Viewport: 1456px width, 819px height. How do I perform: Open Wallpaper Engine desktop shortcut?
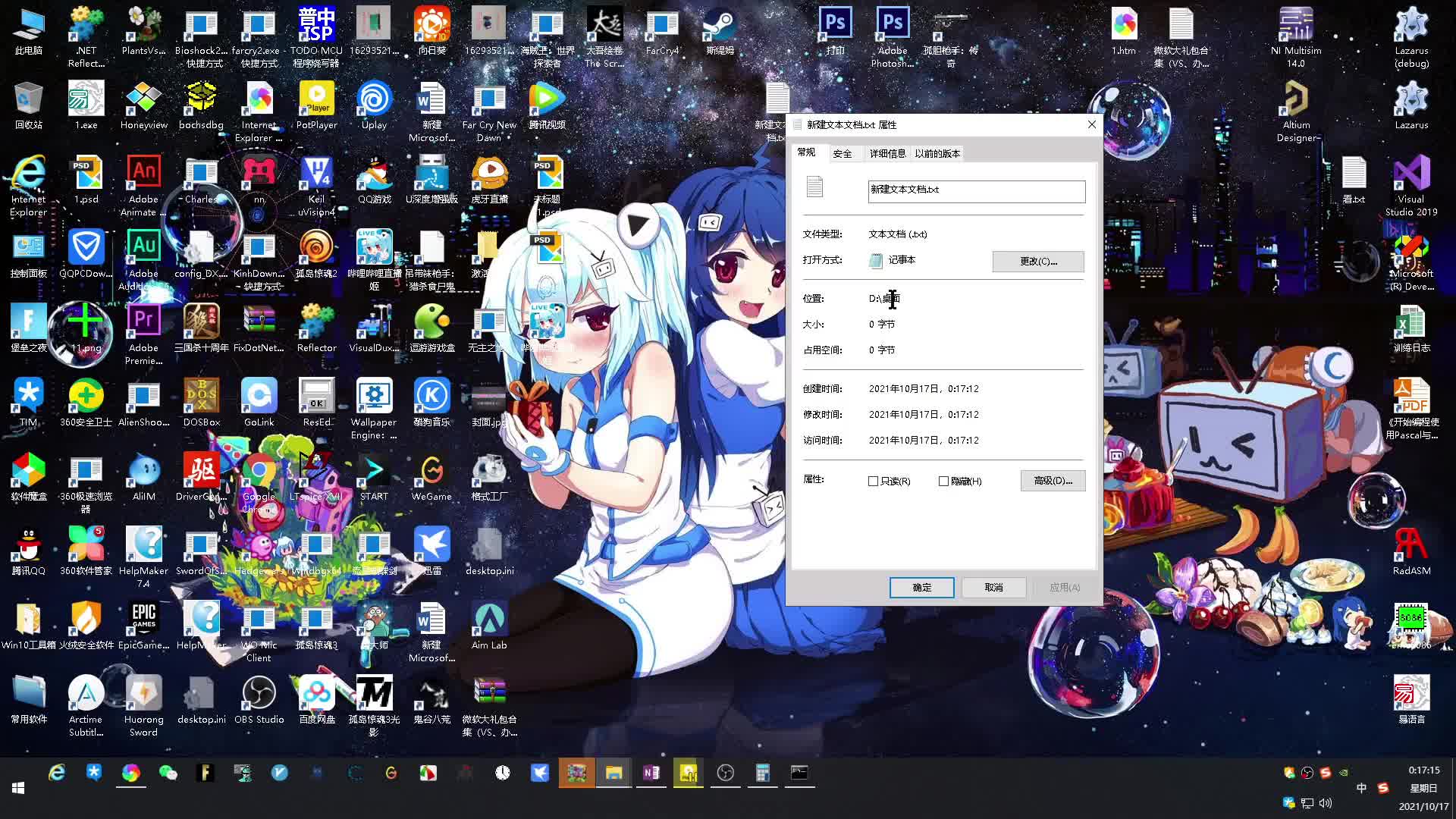tap(374, 409)
